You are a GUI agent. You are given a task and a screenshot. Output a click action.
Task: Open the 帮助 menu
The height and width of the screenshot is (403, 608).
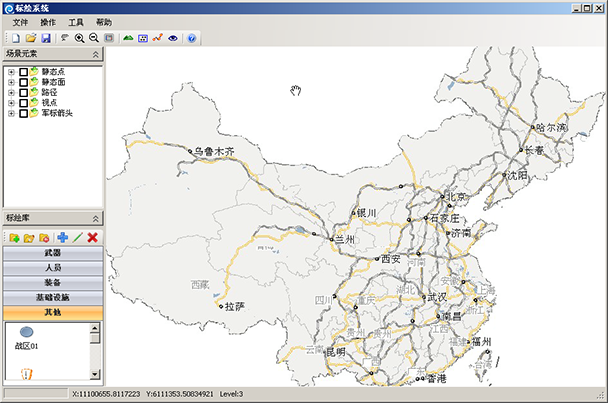104,22
